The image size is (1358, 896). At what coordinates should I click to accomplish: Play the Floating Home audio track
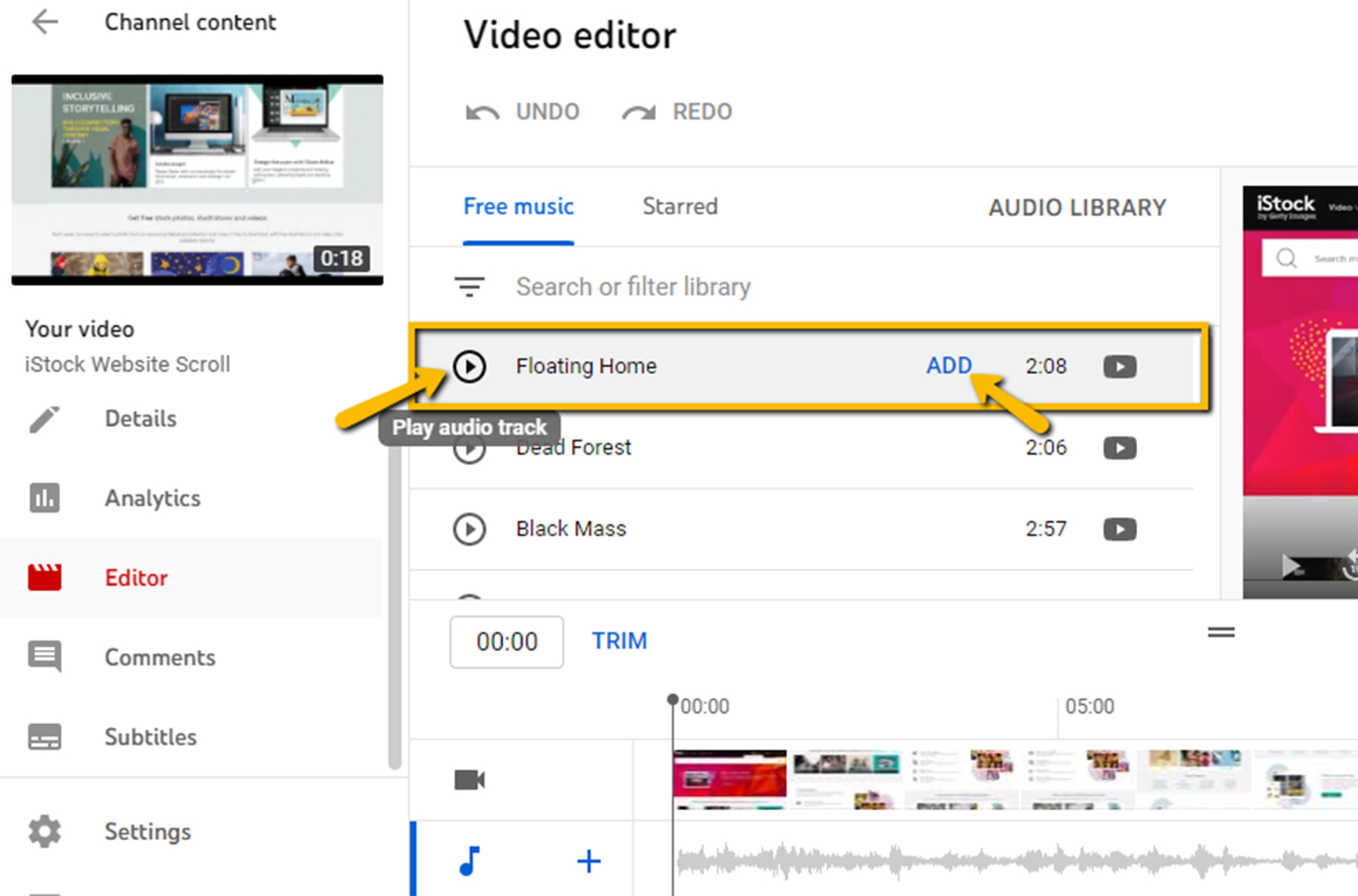click(x=469, y=367)
